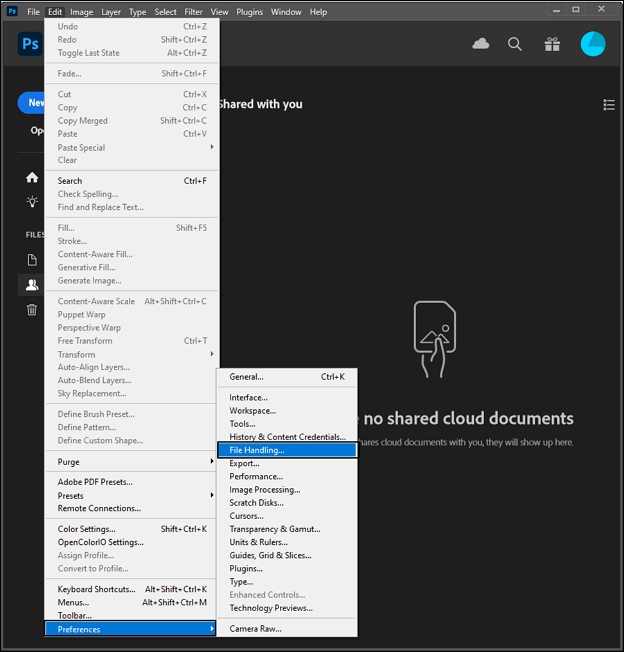The height and width of the screenshot is (652, 624).
Task: Expand the Purge submenu arrow
Action: point(212,461)
